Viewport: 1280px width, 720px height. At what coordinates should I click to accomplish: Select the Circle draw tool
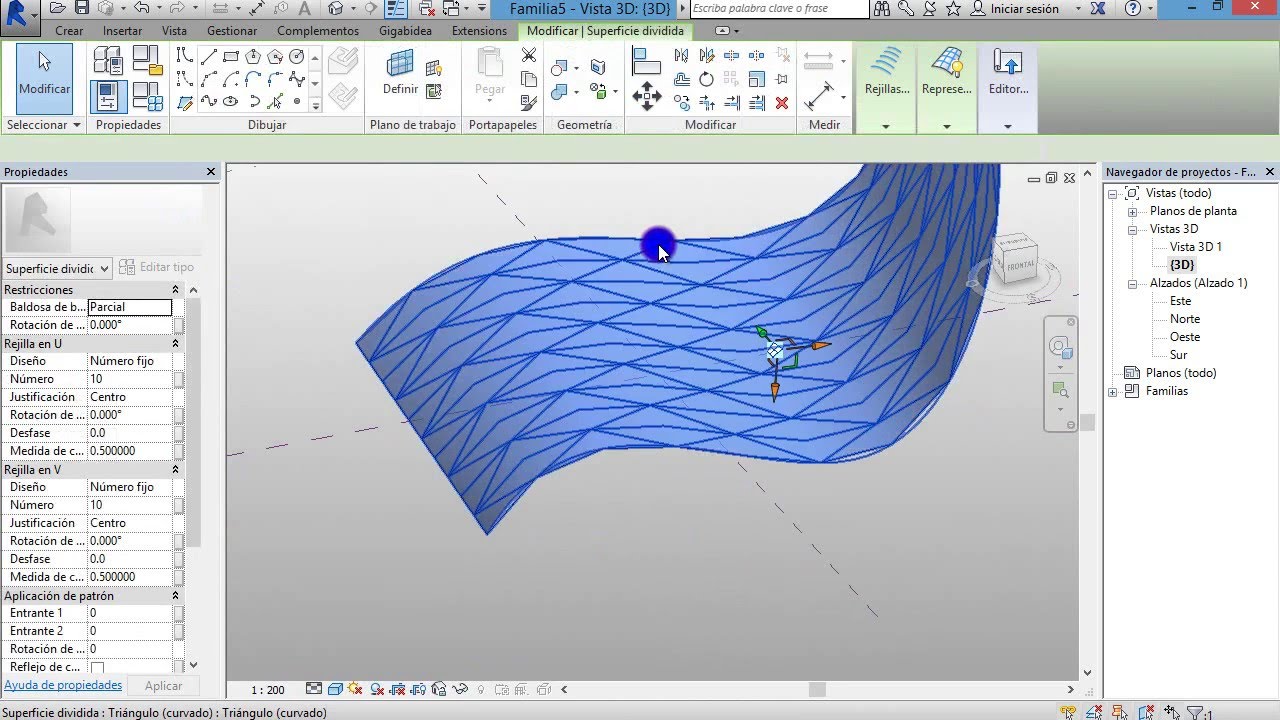pyautogui.click(x=297, y=56)
